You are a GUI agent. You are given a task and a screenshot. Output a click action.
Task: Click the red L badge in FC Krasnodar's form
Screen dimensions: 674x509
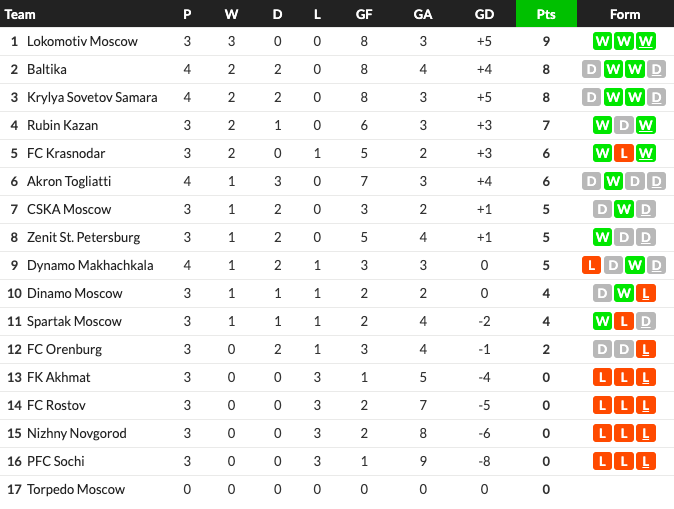pos(624,153)
